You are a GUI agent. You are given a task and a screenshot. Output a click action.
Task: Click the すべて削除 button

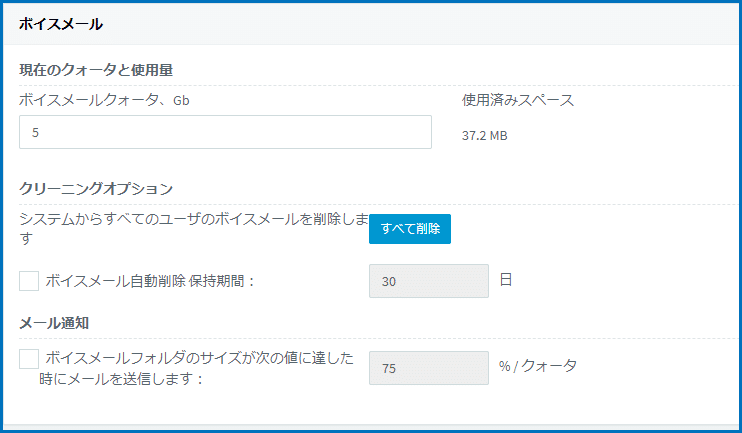(x=410, y=229)
